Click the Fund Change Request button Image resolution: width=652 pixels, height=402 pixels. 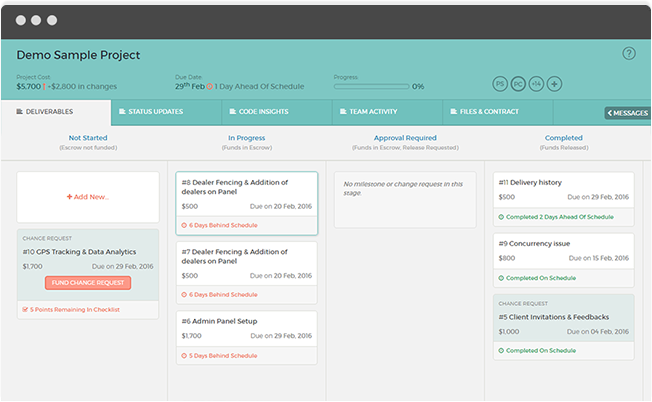tap(88, 283)
